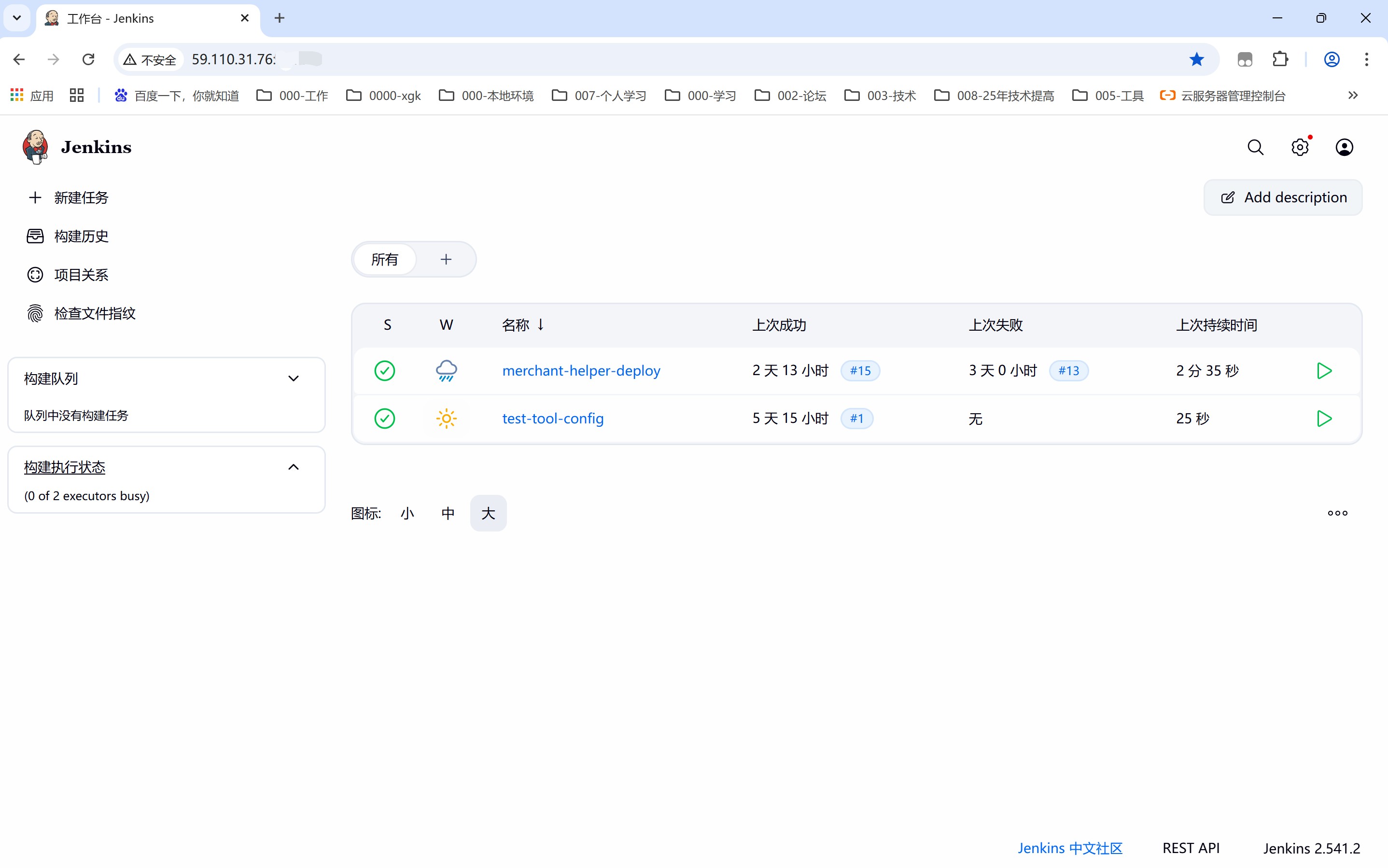The height and width of the screenshot is (868, 1388).
Task: Open the Jenkins user account icon
Action: (1345, 148)
